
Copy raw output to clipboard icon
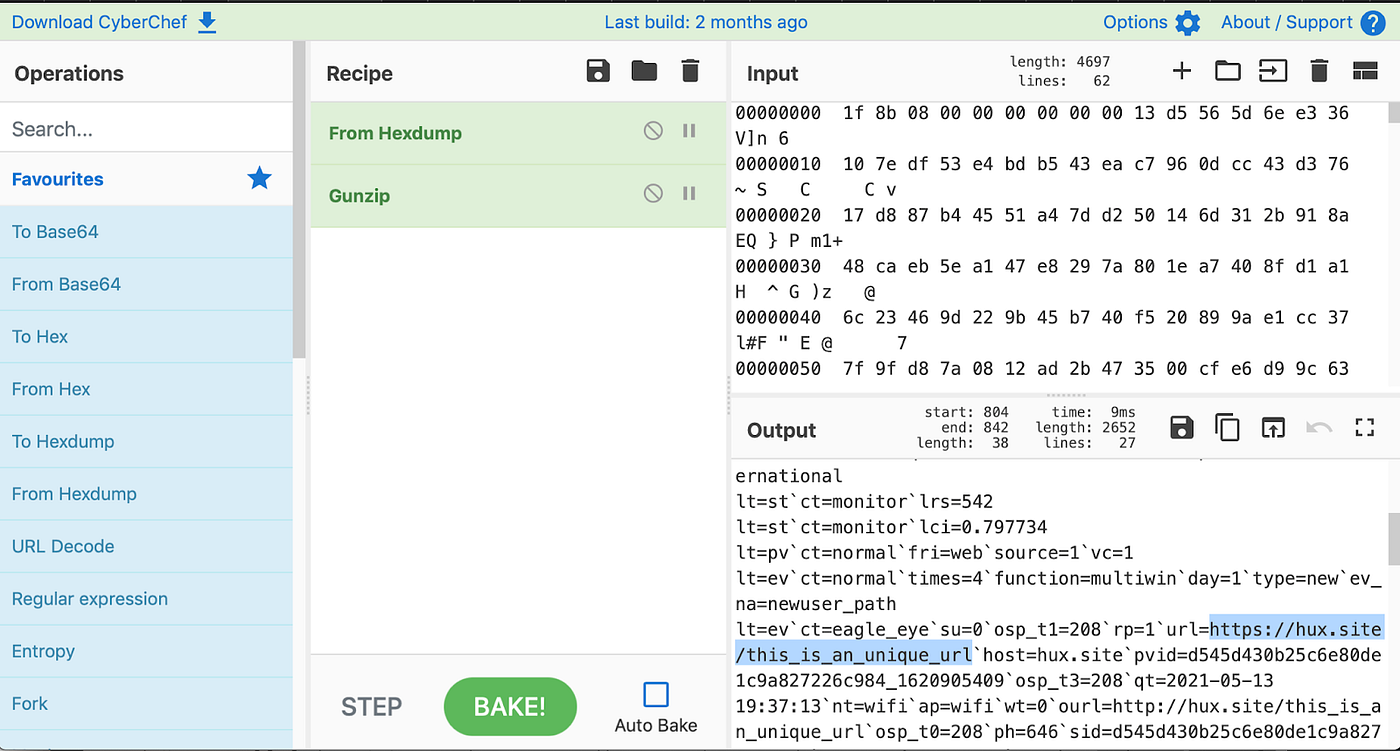pyautogui.click(x=1227, y=428)
